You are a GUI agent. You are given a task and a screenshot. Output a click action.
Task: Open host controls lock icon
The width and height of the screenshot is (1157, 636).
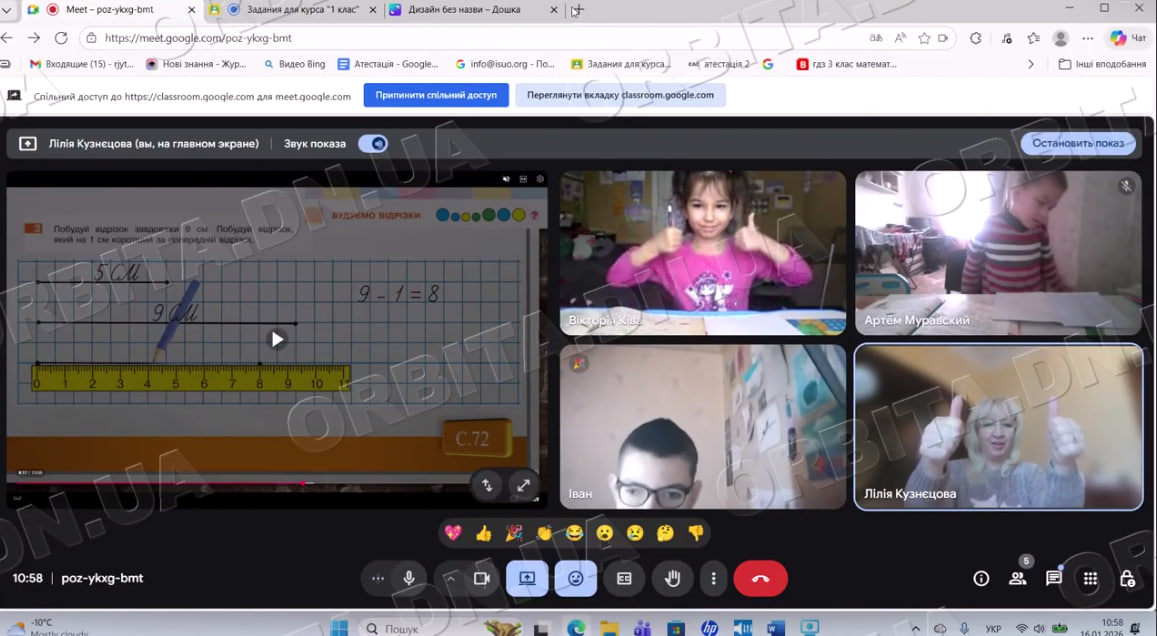[x=1127, y=578]
